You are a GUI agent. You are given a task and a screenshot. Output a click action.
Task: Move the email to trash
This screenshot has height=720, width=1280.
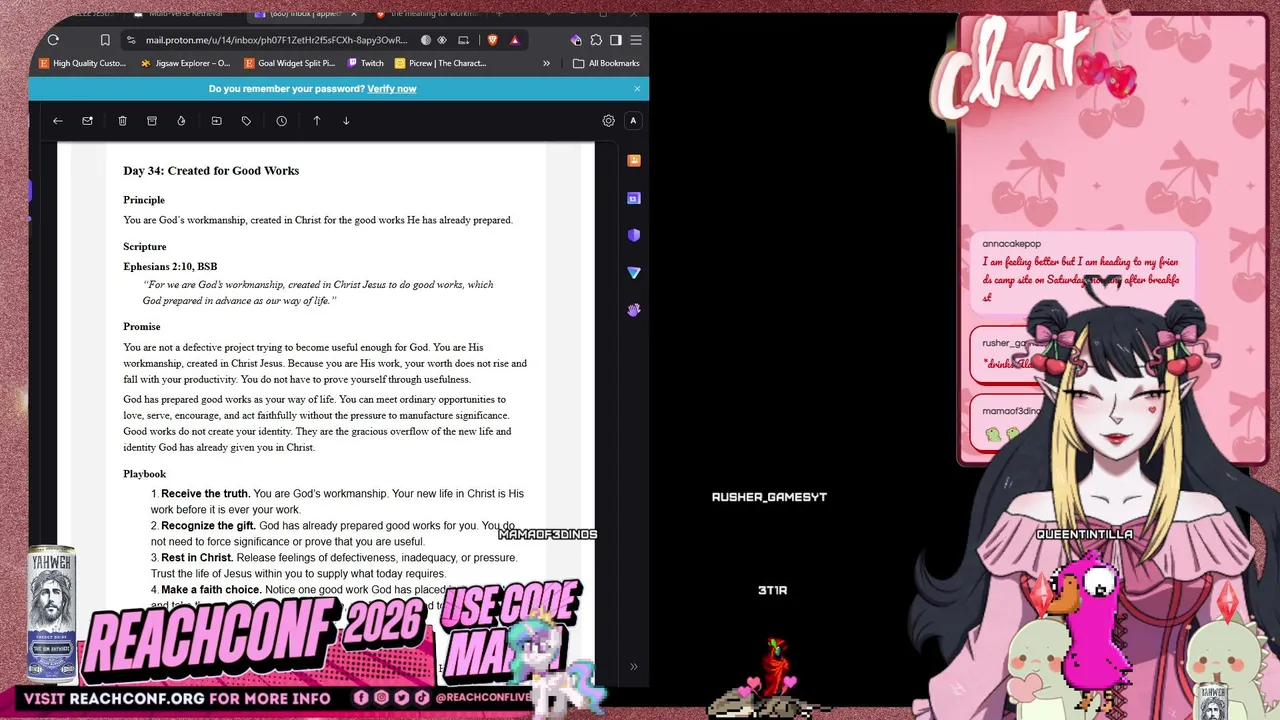click(x=122, y=121)
